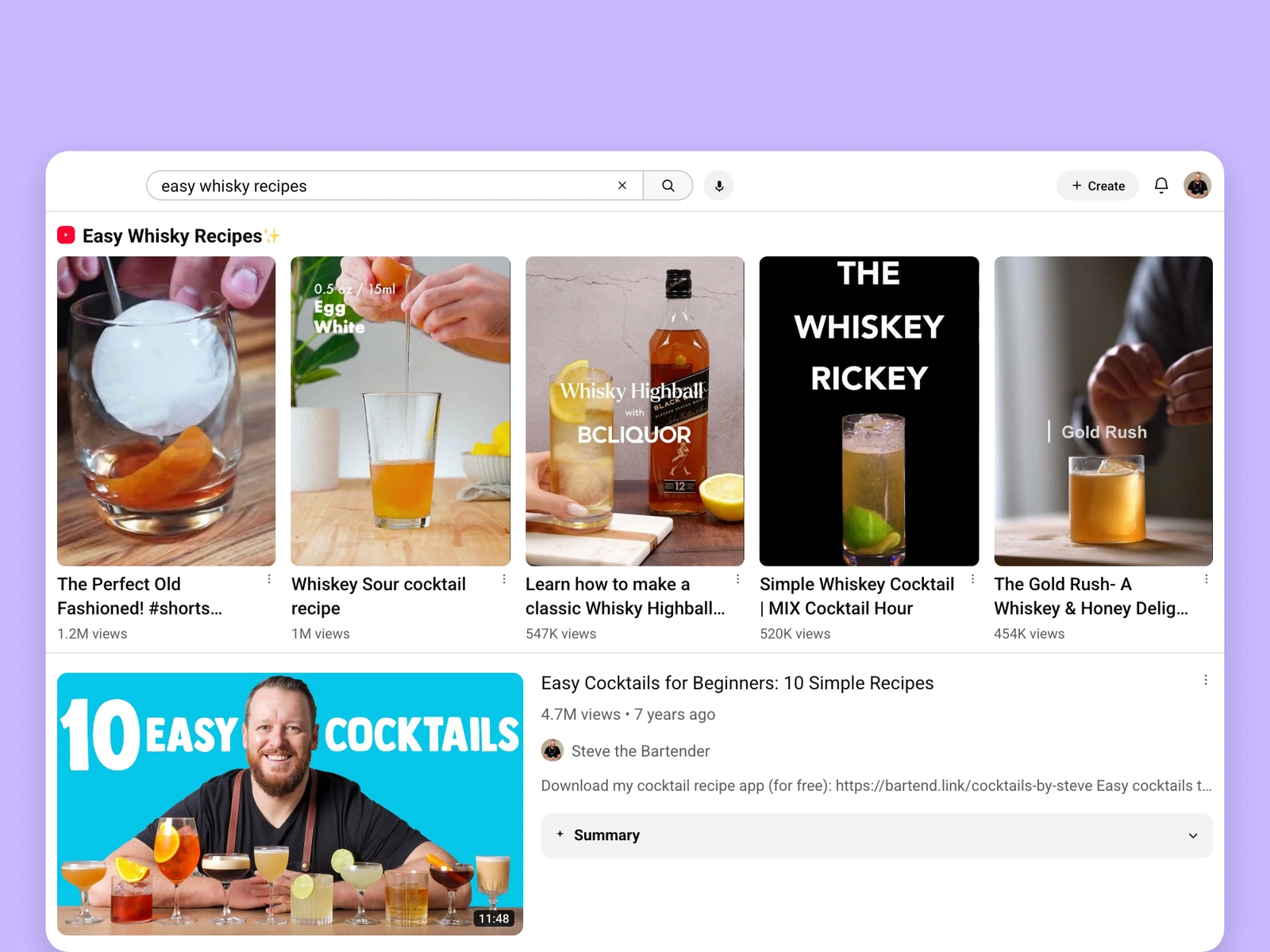
Task: Open The Perfect Old Fashioned short thumbnail
Action: coord(167,411)
